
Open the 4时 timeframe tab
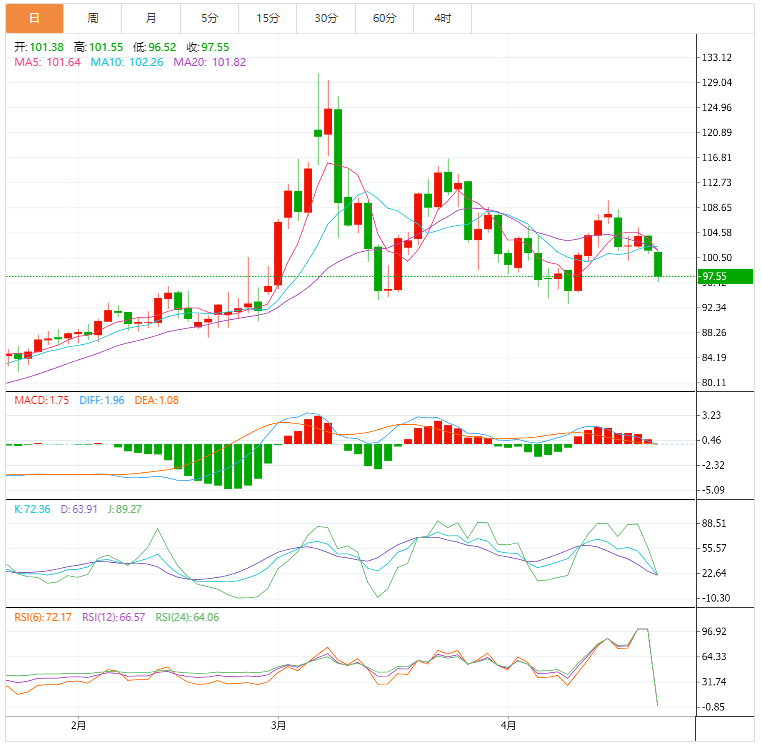coord(443,18)
